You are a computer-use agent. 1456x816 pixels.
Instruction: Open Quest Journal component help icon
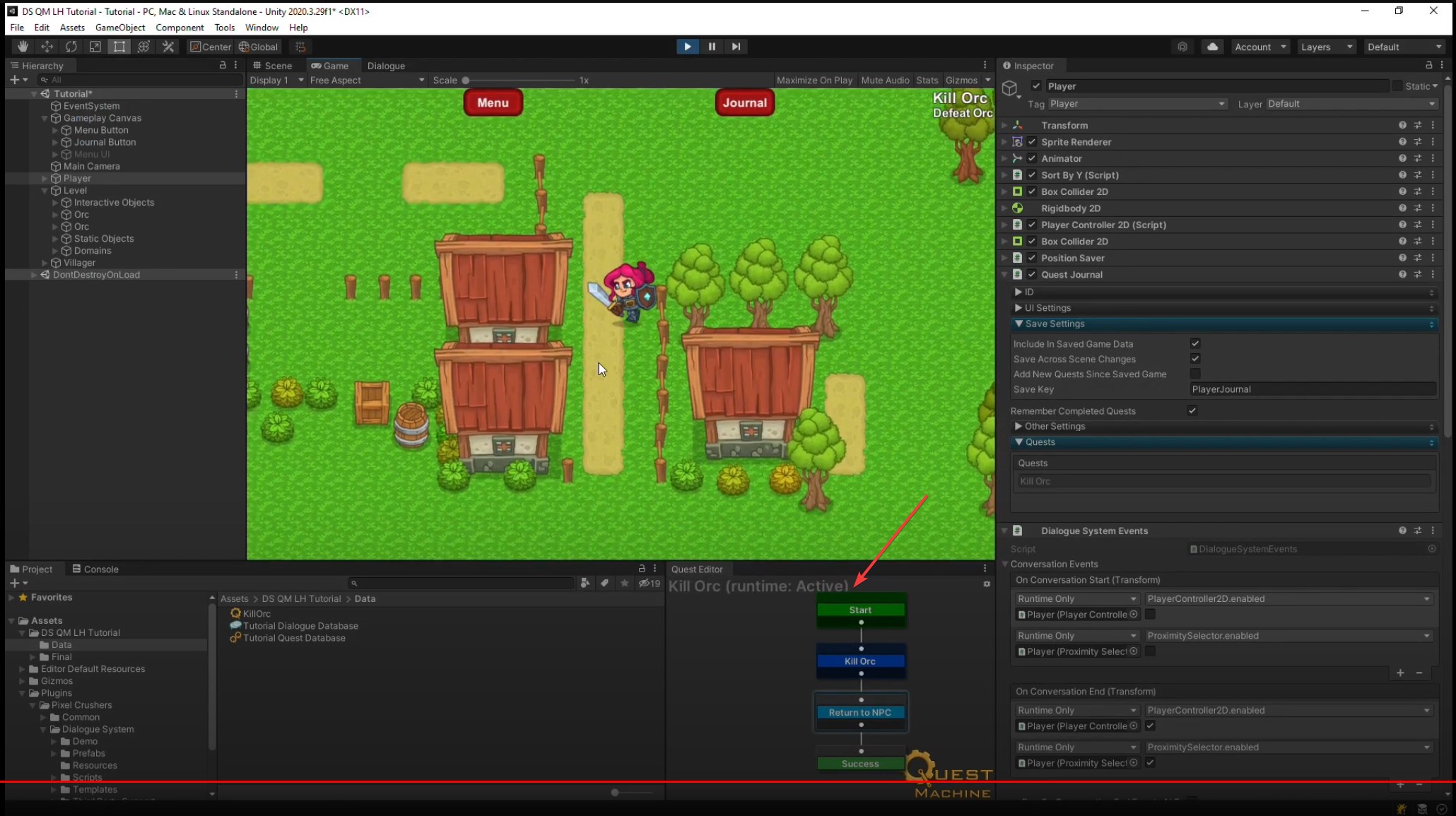(x=1402, y=274)
